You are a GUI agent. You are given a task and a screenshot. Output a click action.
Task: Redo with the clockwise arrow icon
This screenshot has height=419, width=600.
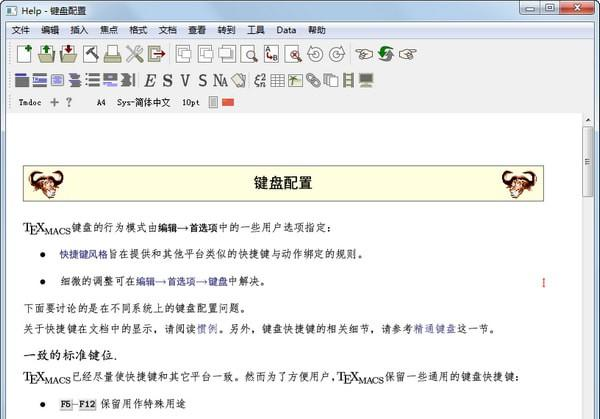coord(337,54)
